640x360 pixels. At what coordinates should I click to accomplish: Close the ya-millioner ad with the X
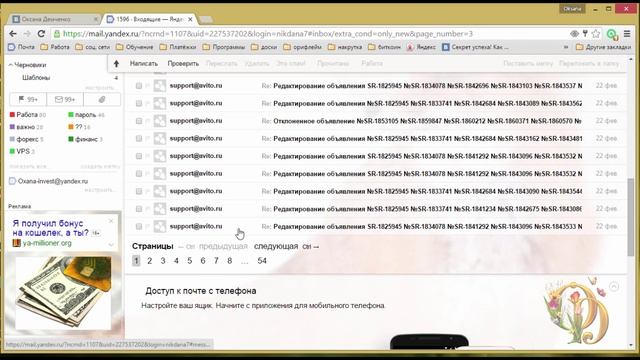point(111,221)
